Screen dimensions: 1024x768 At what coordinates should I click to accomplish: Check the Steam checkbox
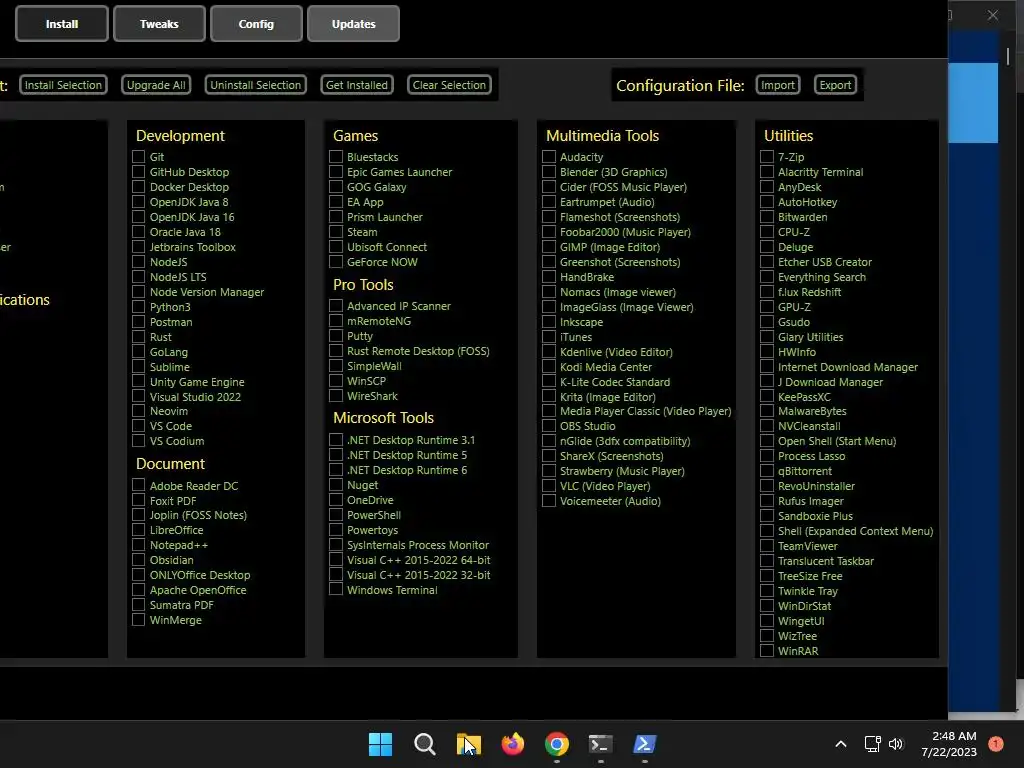[336, 232]
